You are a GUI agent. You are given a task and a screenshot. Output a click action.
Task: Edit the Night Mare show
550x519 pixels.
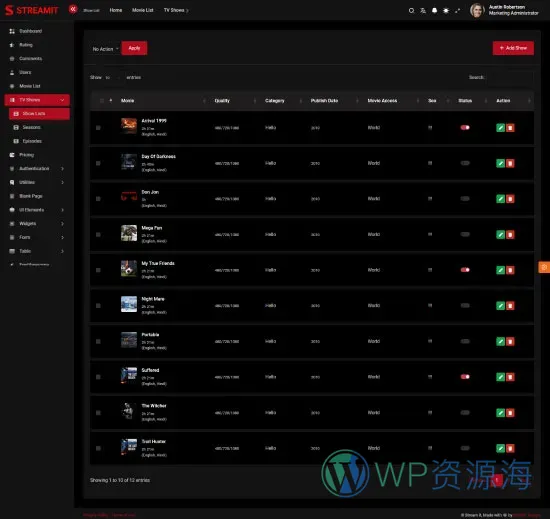tap(501, 306)
